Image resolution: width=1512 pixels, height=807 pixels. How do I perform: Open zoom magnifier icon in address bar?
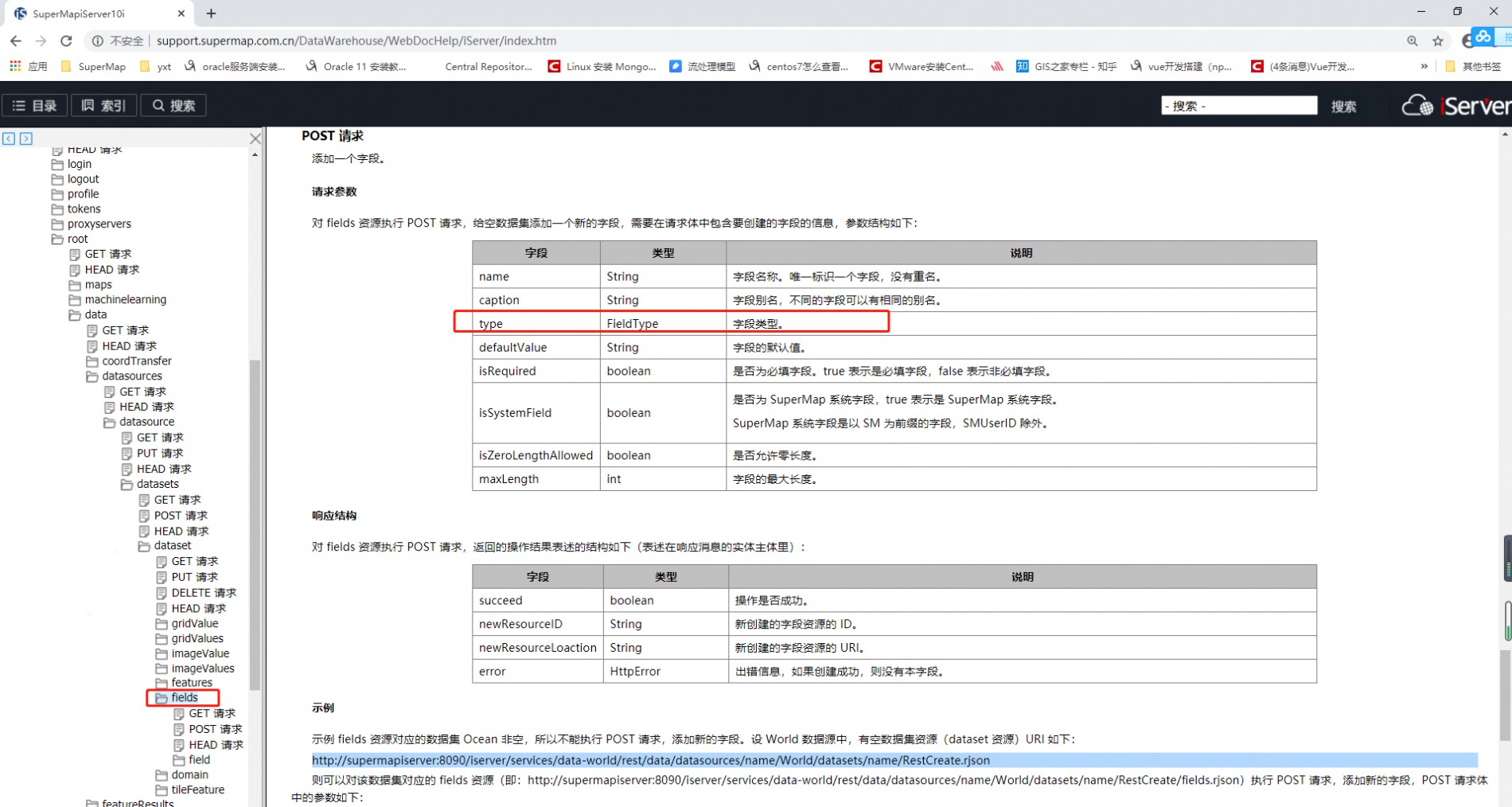(1412, 41)
